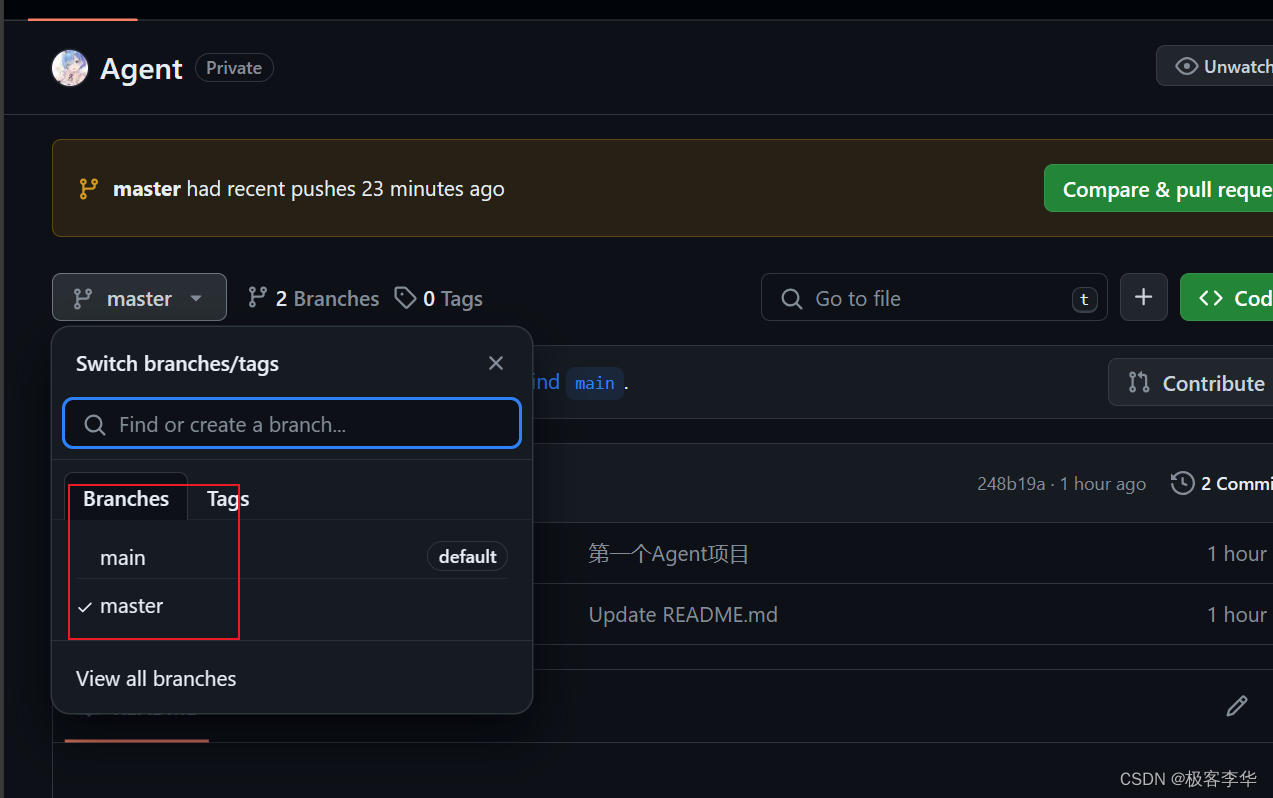Switch to the Tags tab

[x=228, y=498]
